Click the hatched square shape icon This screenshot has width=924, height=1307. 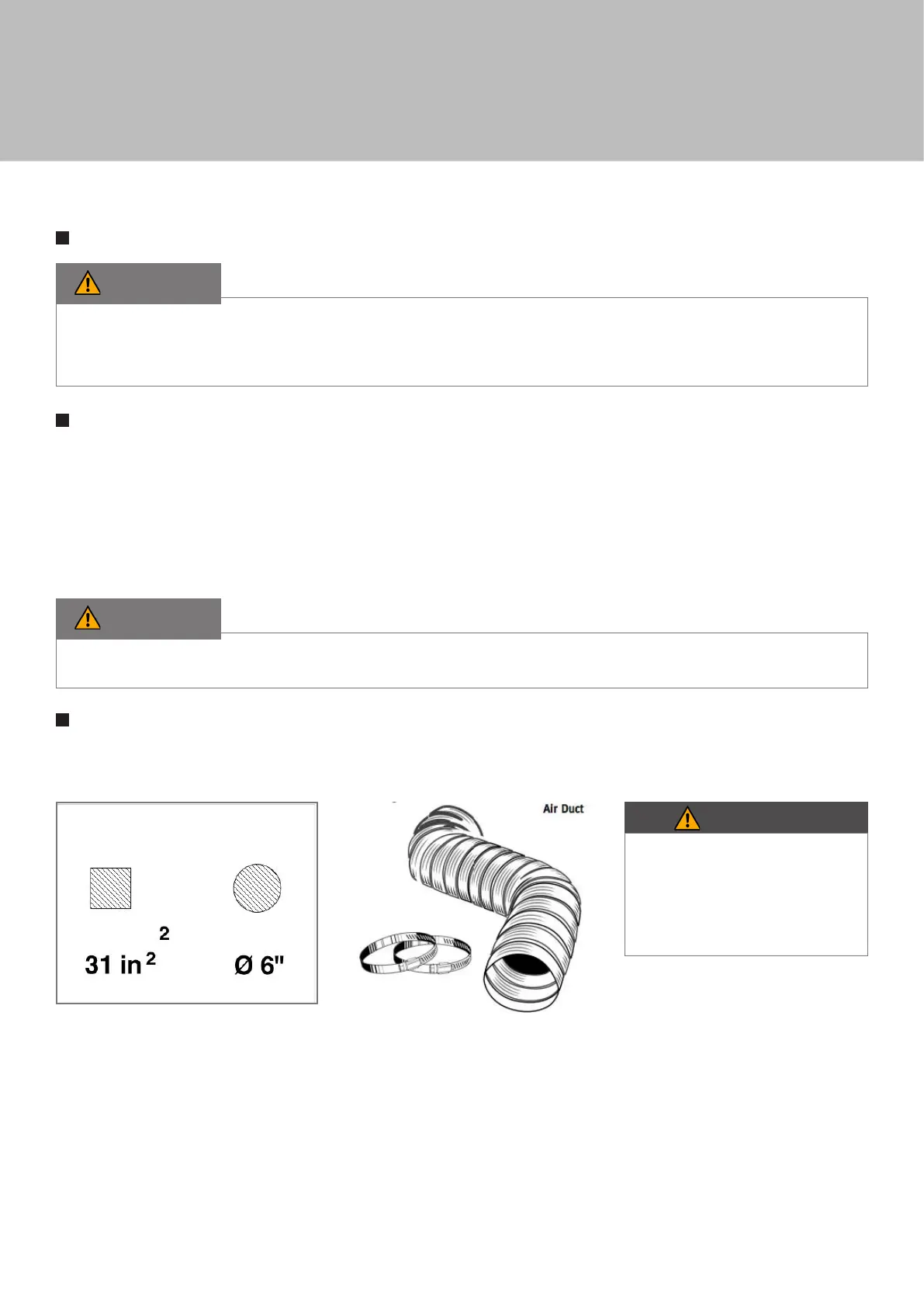(110, 888)
